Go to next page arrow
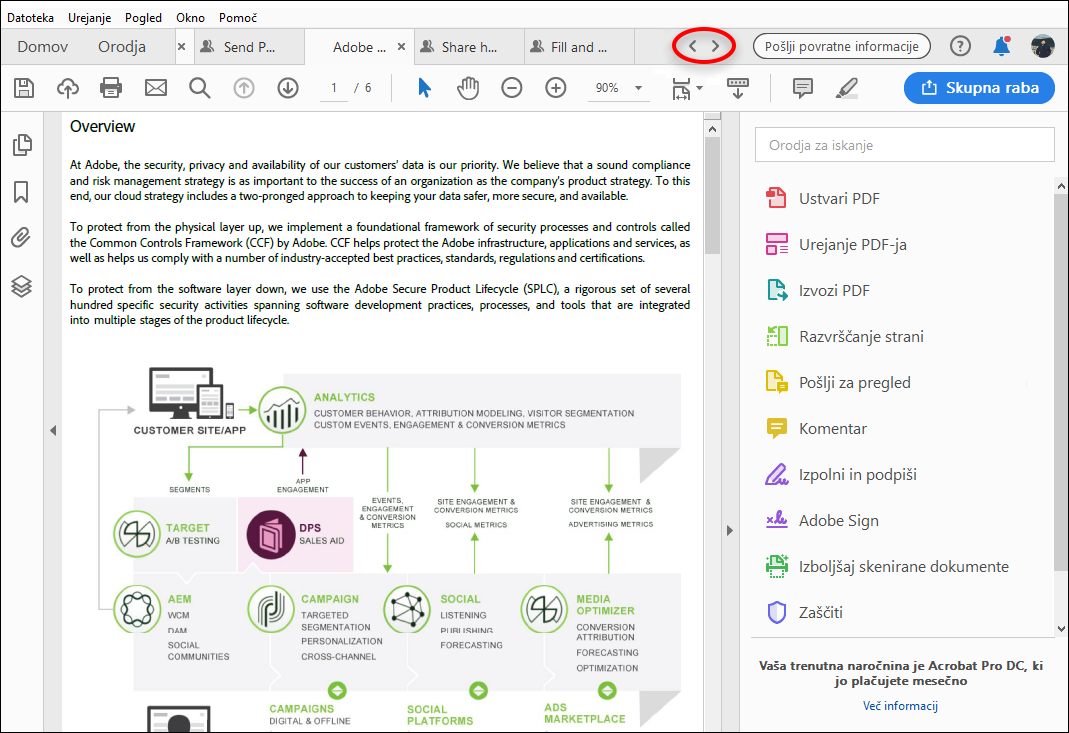This screenshot has width=1069, height=733. pyautogui.click(x=288, y=88)
